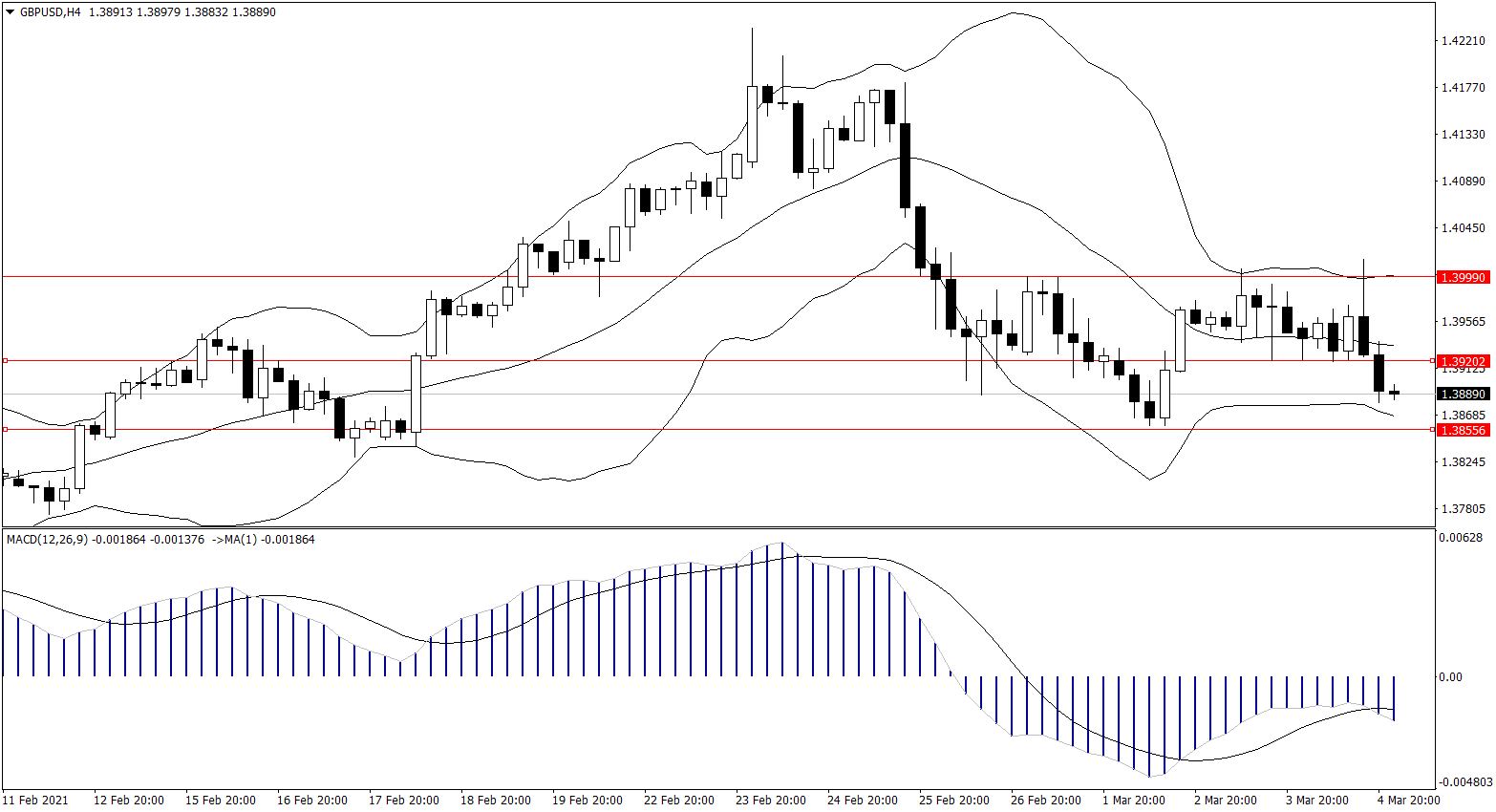Click left-edge square handle of 1.39202 line
The height and width of the screenshot is (812, 1496).
pyautogui.click(x=5, y=361)
